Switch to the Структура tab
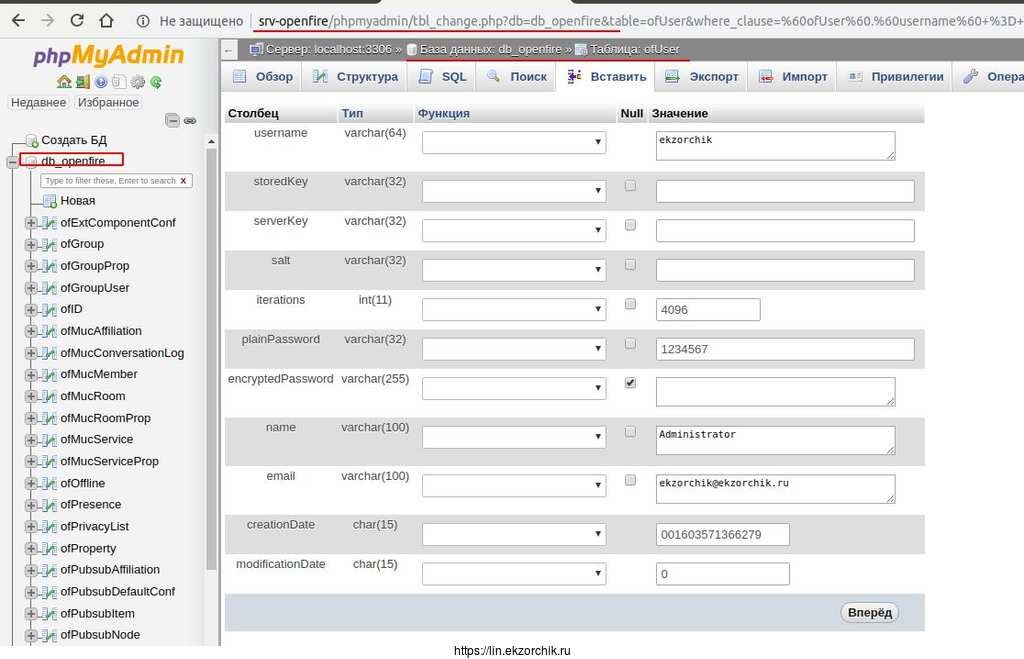The image size is (1024, 659). click(355, 77)
